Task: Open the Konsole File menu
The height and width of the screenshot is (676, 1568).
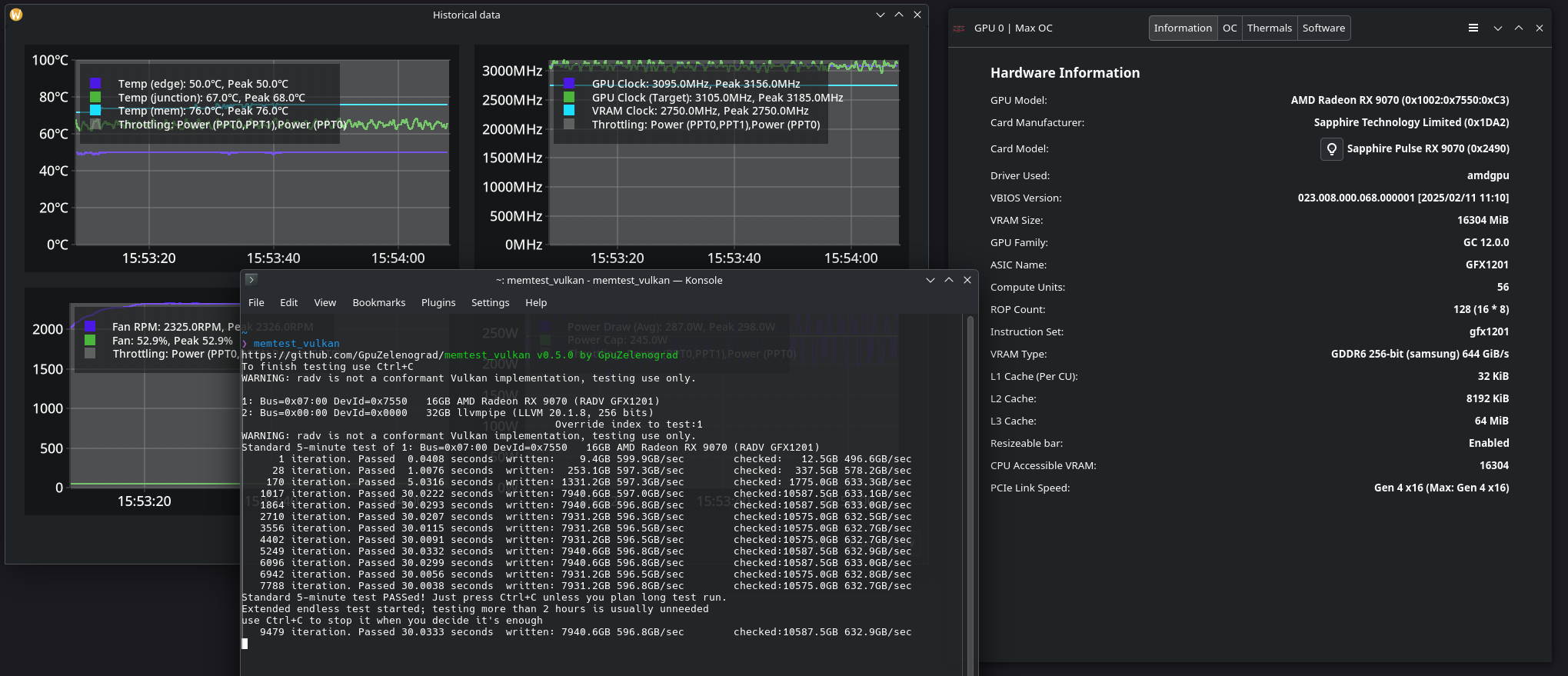Action: [256, 302]
